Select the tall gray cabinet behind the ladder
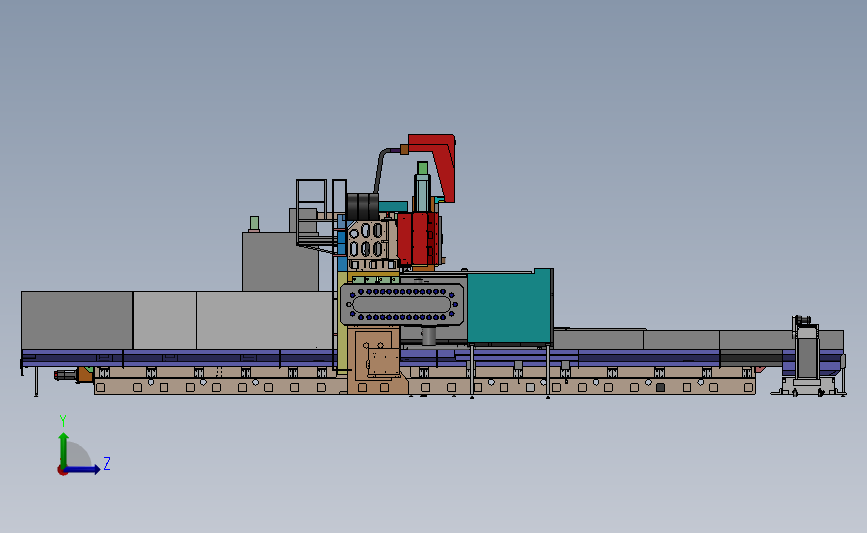This screenshot has height=533, width=867. coord(280,261)
